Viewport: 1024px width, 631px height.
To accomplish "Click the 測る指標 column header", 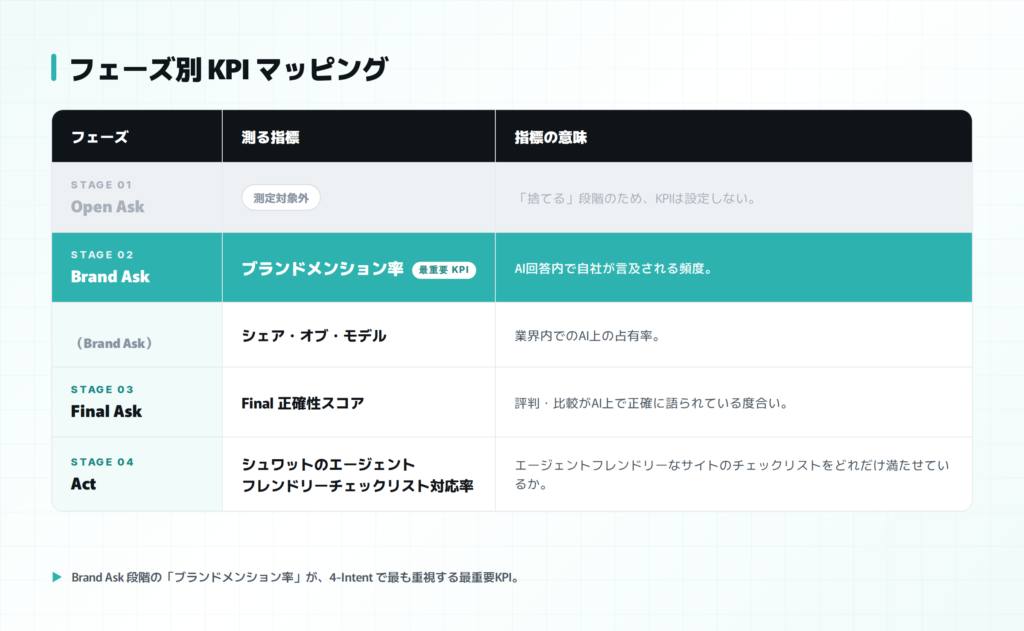I will 270,137.
